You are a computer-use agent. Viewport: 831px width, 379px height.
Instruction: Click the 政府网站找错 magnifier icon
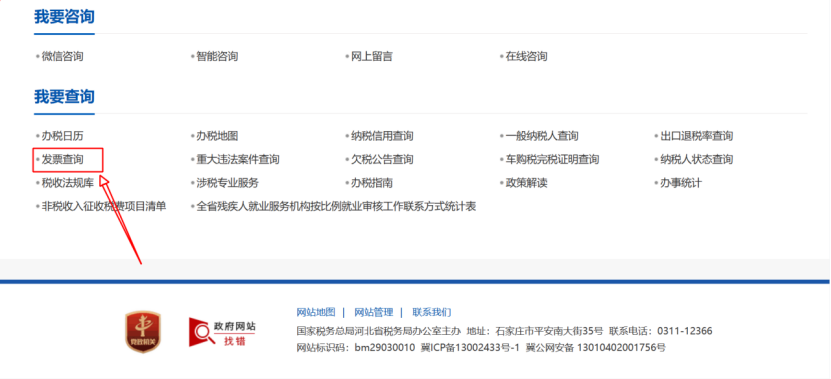pyautogui.click(x=200, y=332)
